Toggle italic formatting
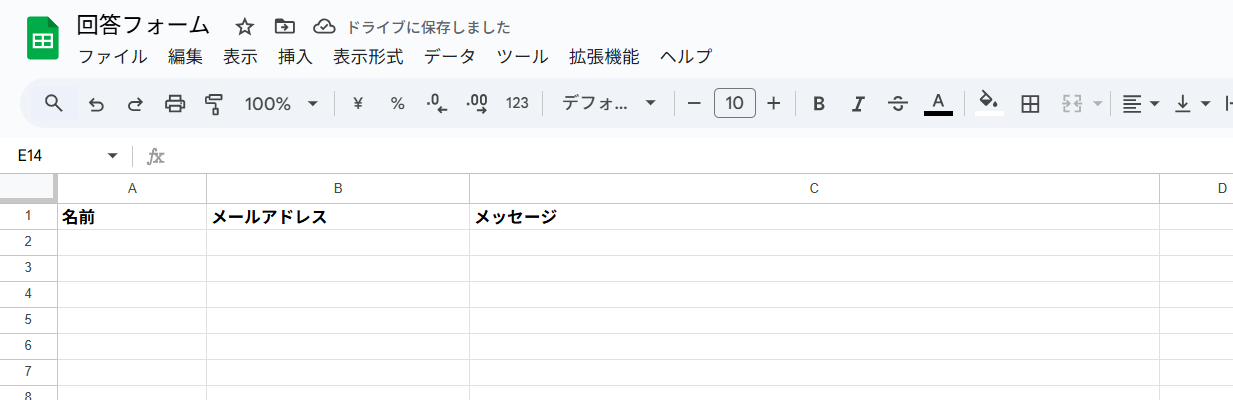Screen dimensions: 1233x400 (x=858, y=103)
